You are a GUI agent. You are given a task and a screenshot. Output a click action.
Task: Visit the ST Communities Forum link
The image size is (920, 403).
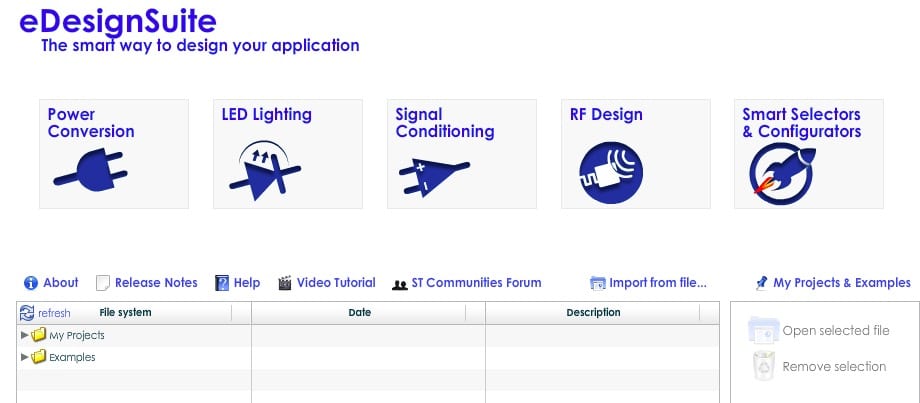476,283
